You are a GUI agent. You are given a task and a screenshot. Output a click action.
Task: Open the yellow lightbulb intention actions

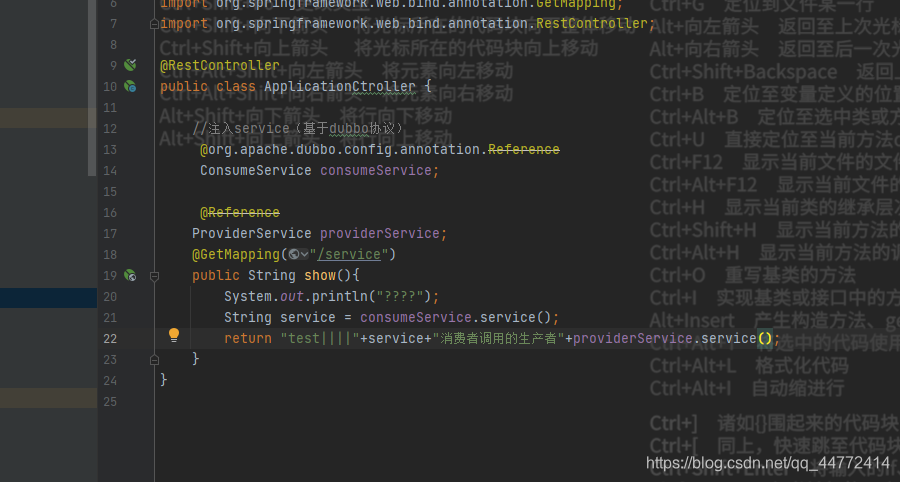pyautogui.click(x=174, y=335)
